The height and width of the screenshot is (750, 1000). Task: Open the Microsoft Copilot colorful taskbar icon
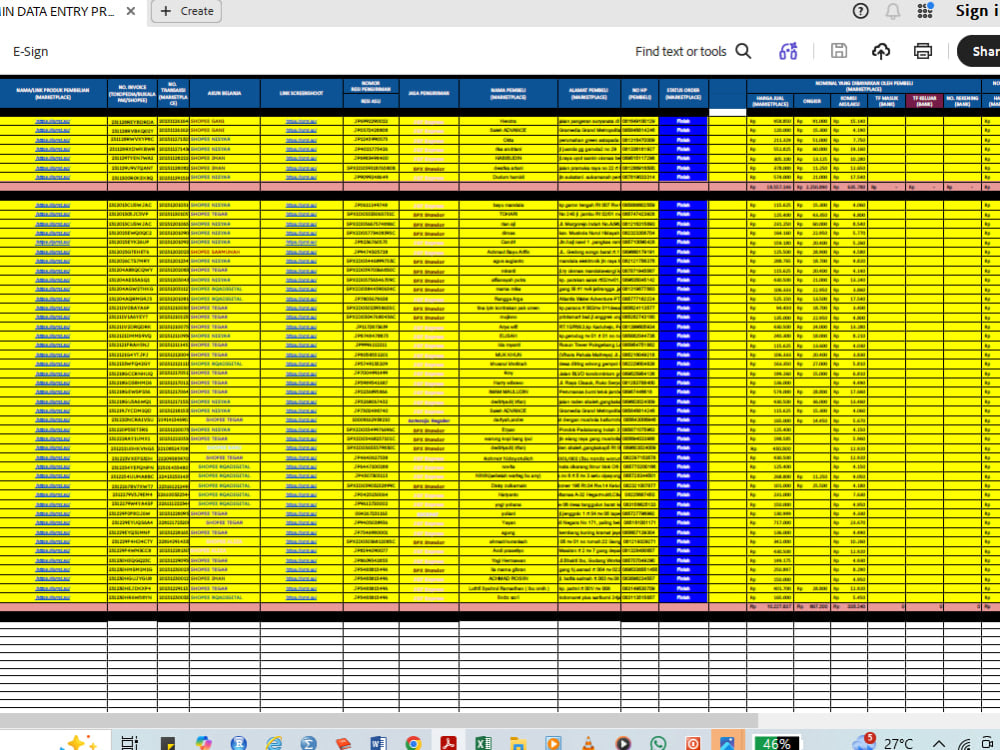(x=203, y=743)
